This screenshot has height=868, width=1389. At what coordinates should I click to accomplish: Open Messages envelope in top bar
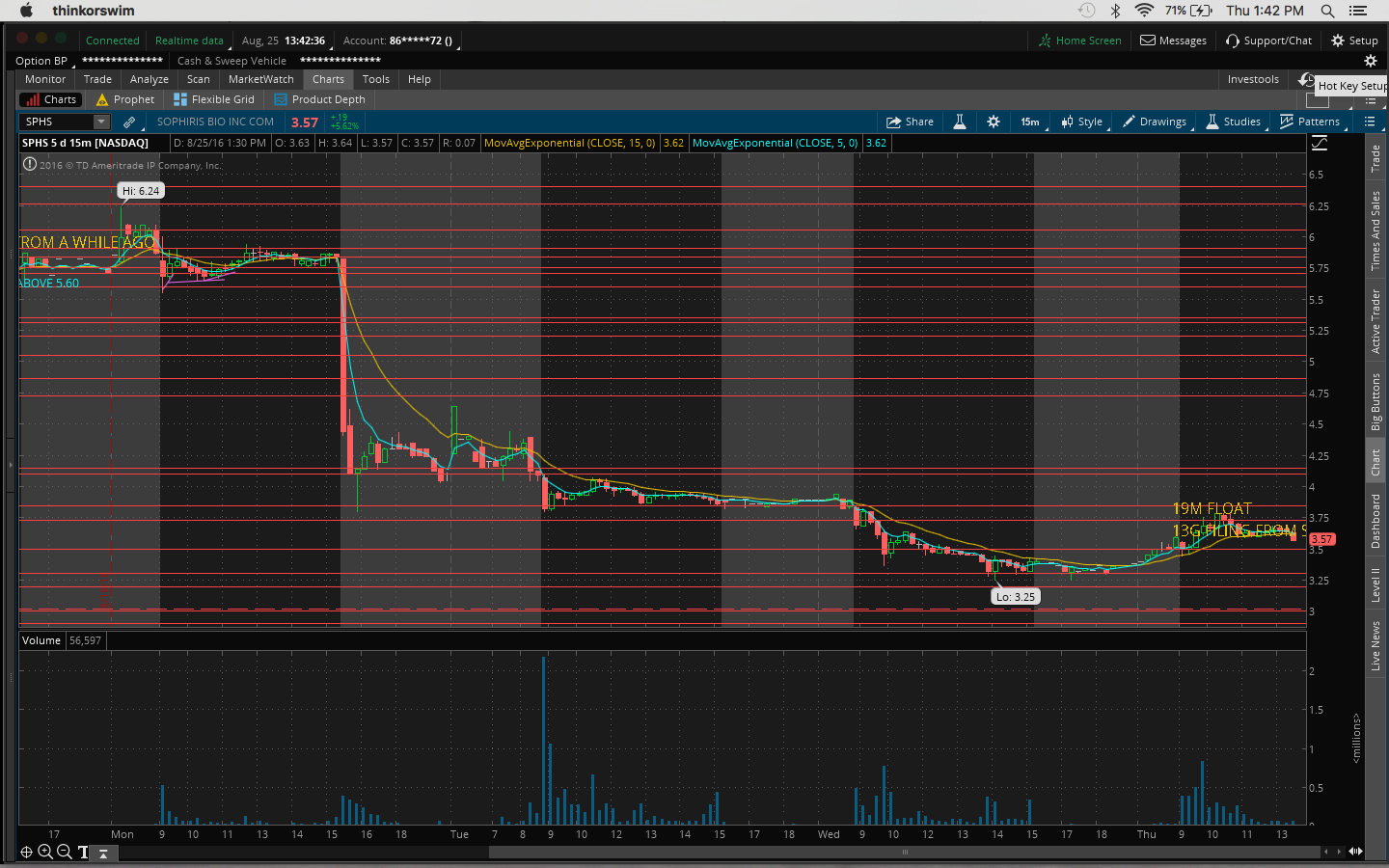1173,41
